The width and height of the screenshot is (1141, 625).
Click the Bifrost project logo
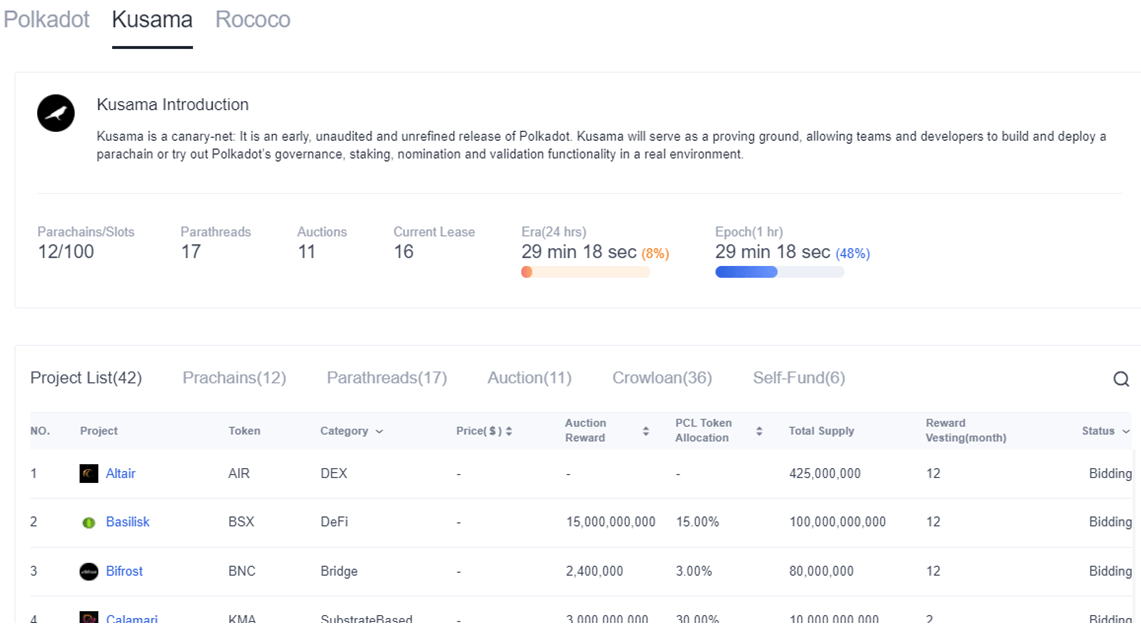coord(89,571)
